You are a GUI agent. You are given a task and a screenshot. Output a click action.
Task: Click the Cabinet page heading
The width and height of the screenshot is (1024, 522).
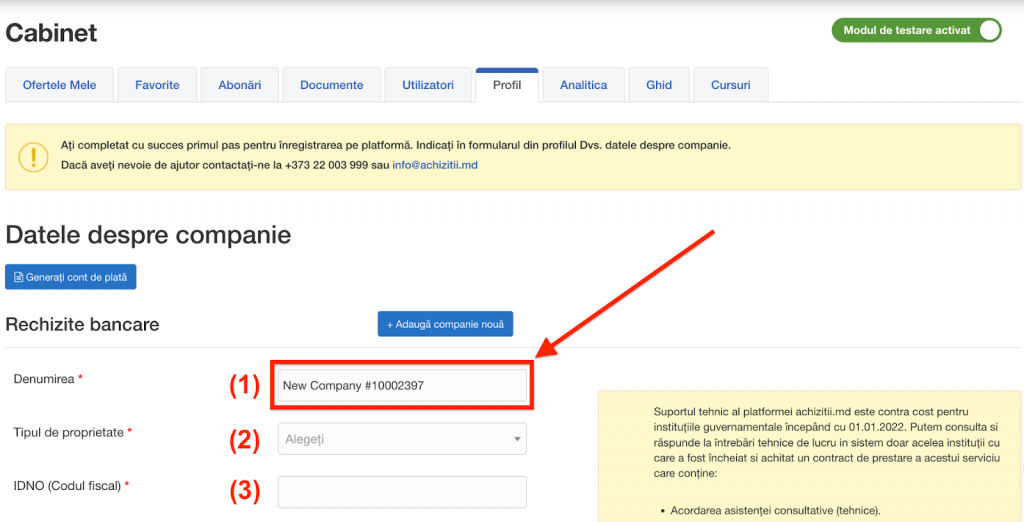click(52, 32)
